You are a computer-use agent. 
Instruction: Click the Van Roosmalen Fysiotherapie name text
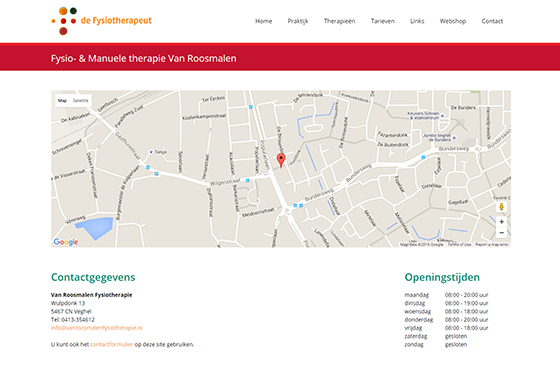91,295
